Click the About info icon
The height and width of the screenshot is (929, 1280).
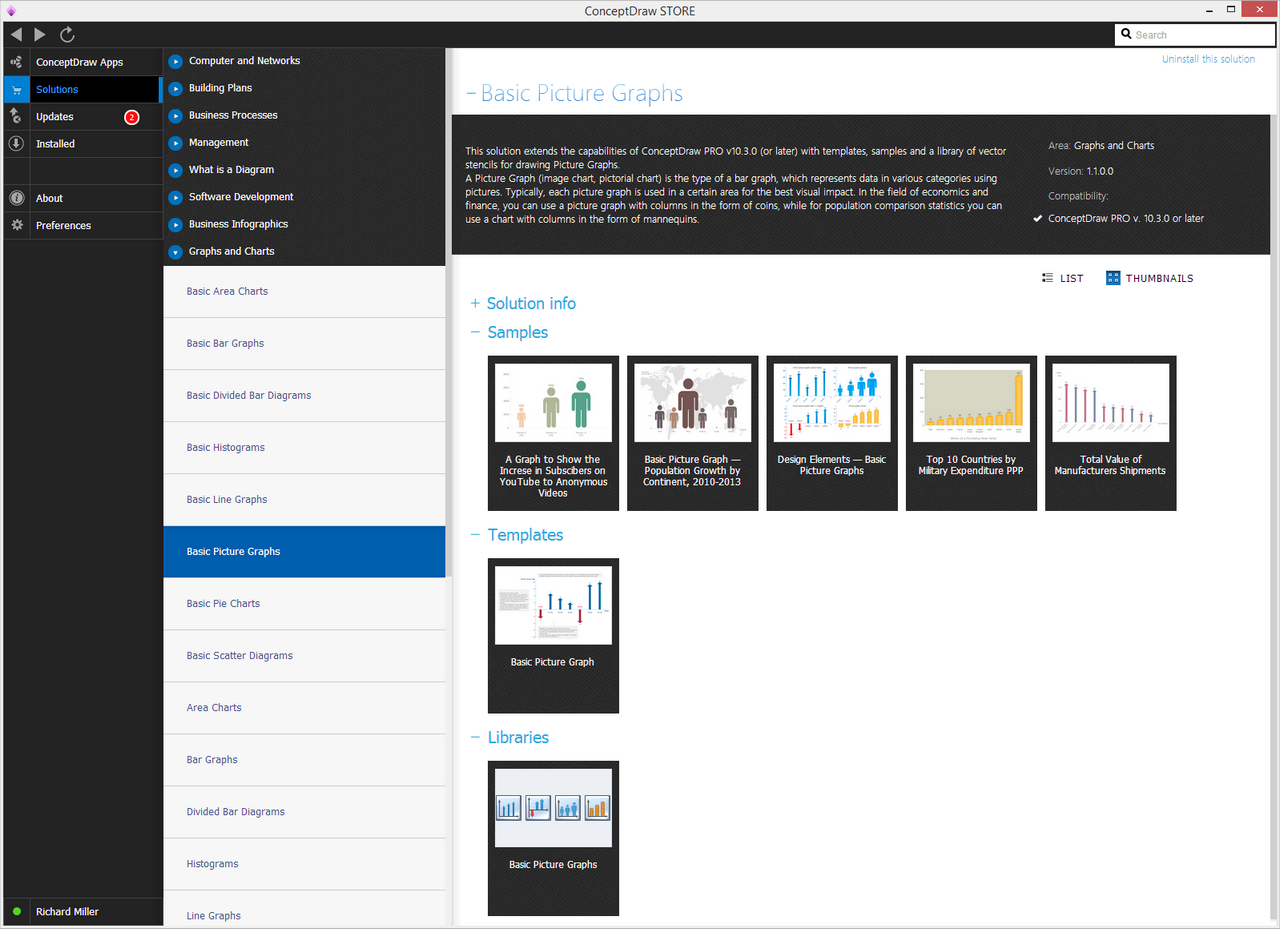point(16,198)
